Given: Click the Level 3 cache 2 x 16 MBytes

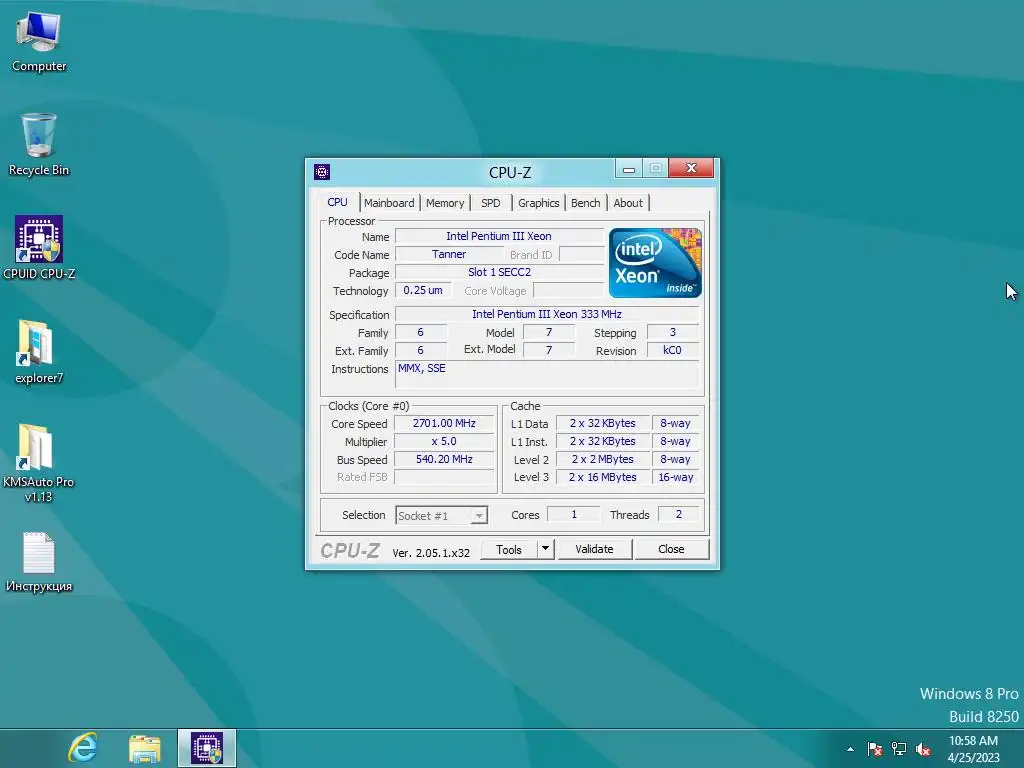Looking at the screenshot, I should click(602, 477).
